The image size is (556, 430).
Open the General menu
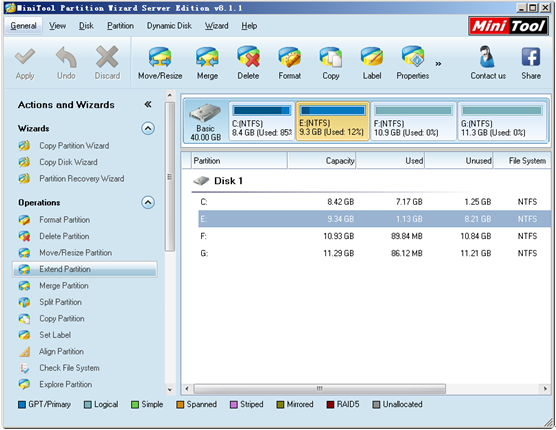pos(23,26)
